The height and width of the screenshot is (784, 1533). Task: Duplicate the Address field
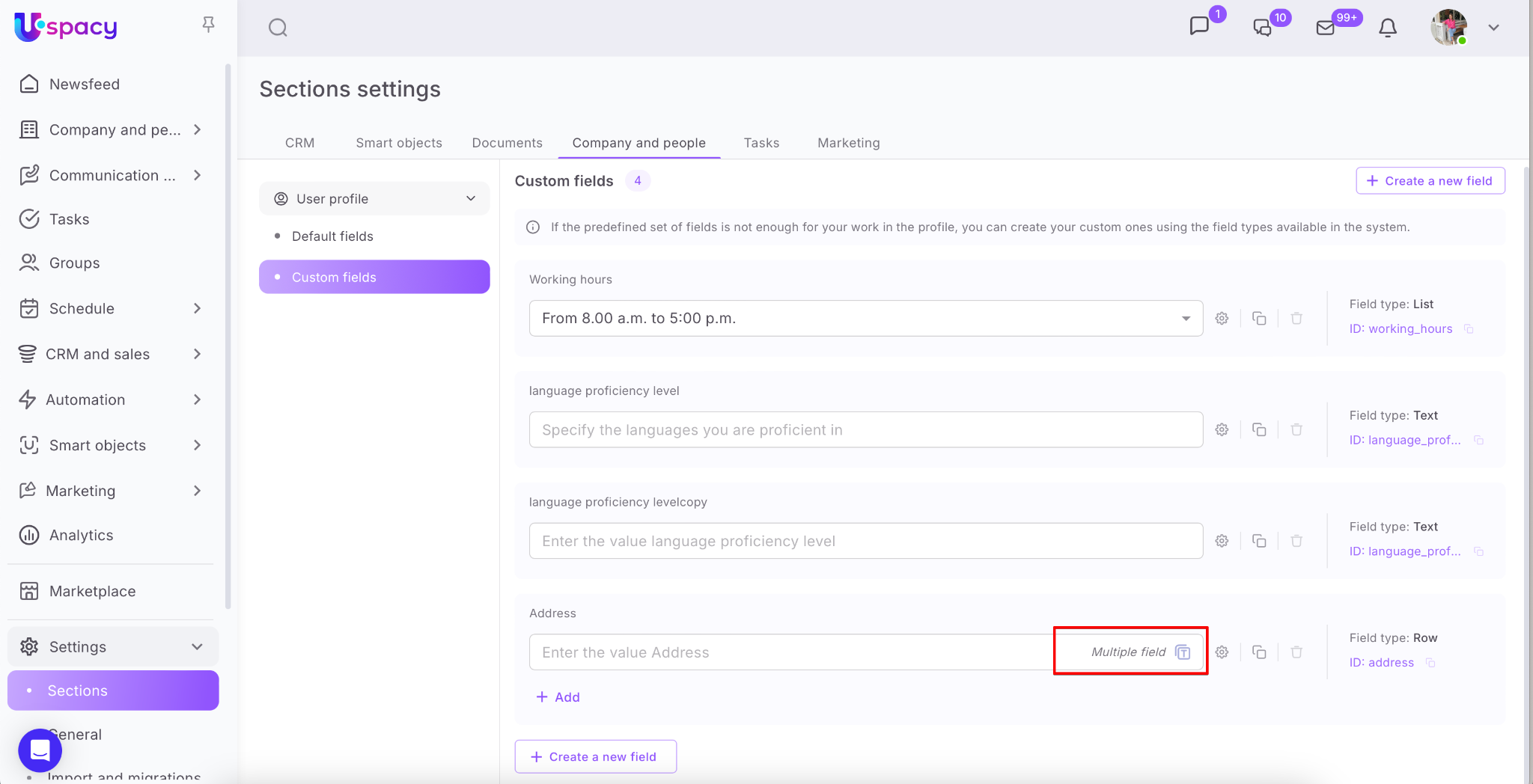coord(1259,652)
